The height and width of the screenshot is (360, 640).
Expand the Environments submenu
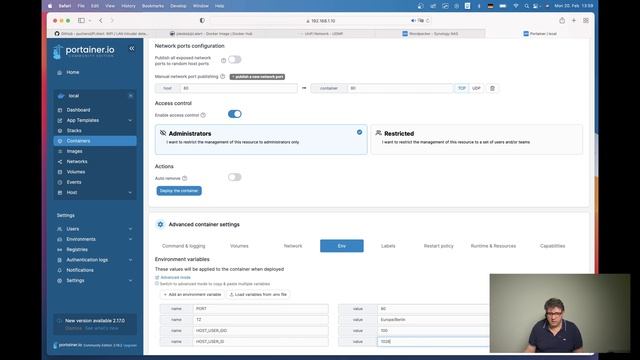[130, 239]
